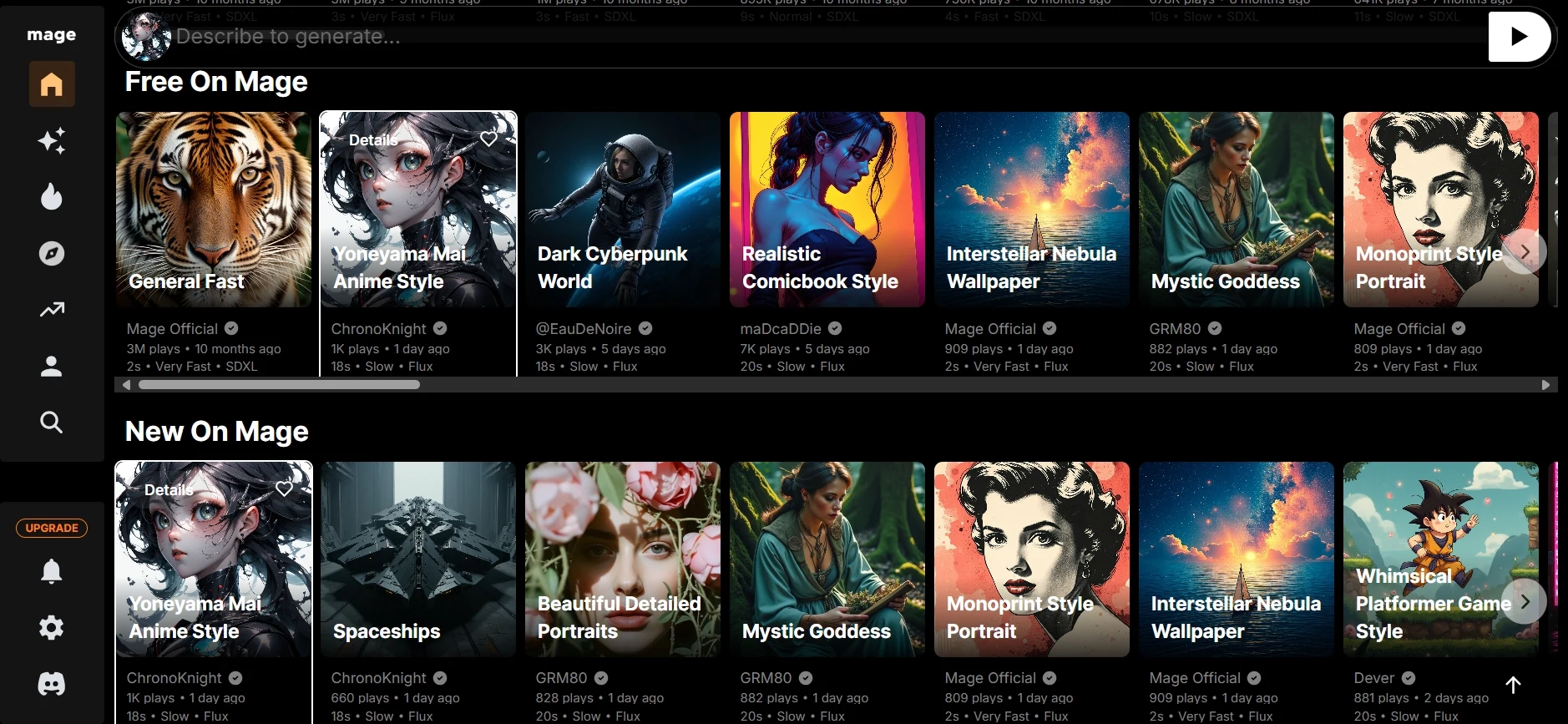This screenshot has height=724, width=1568.
Task: Click '2s • Very Fast • SDXL' text
Action: point(192,367)
